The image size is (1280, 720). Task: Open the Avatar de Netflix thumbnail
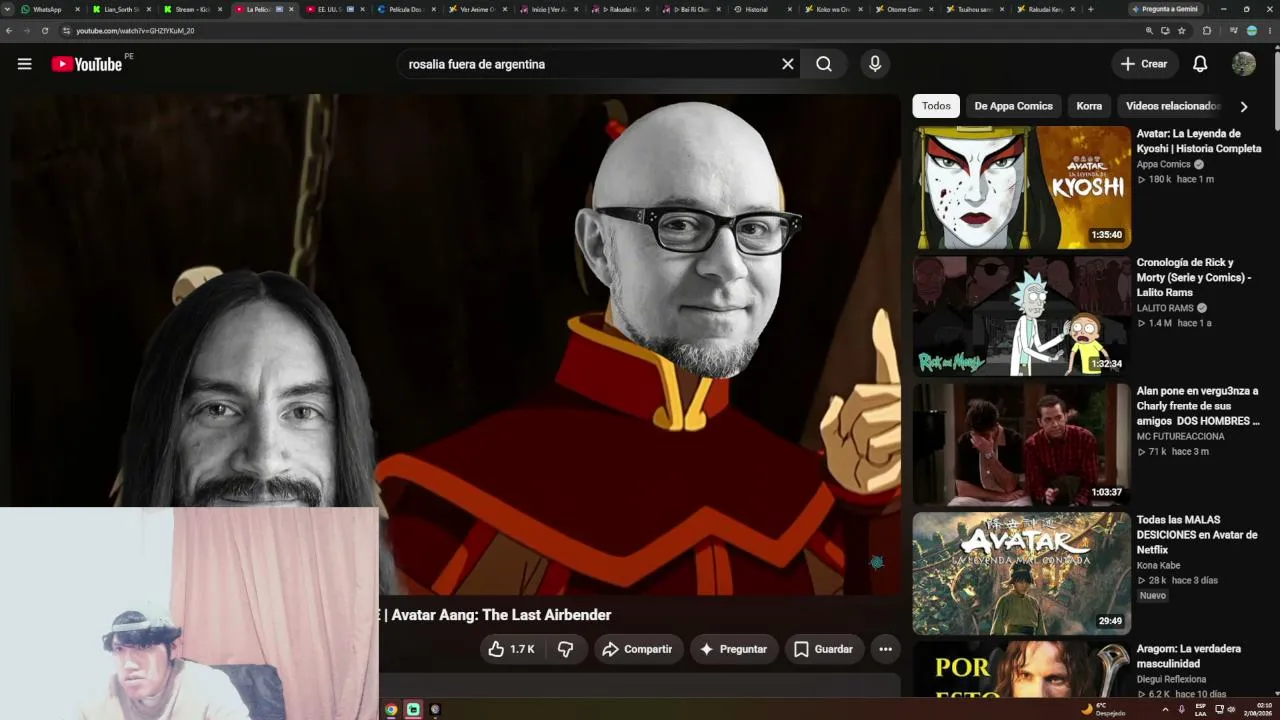1022,574
